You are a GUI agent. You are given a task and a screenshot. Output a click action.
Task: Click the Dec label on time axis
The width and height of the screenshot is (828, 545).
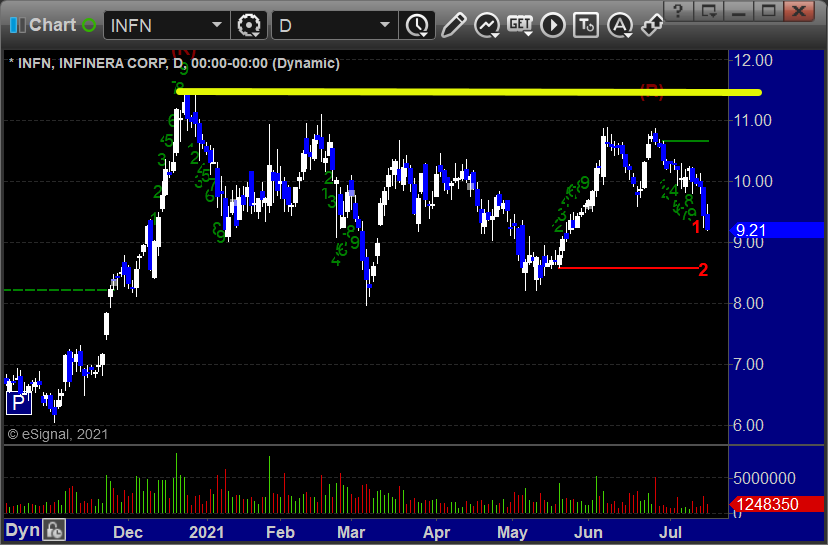pyautogui.click(x=128, y=532)
